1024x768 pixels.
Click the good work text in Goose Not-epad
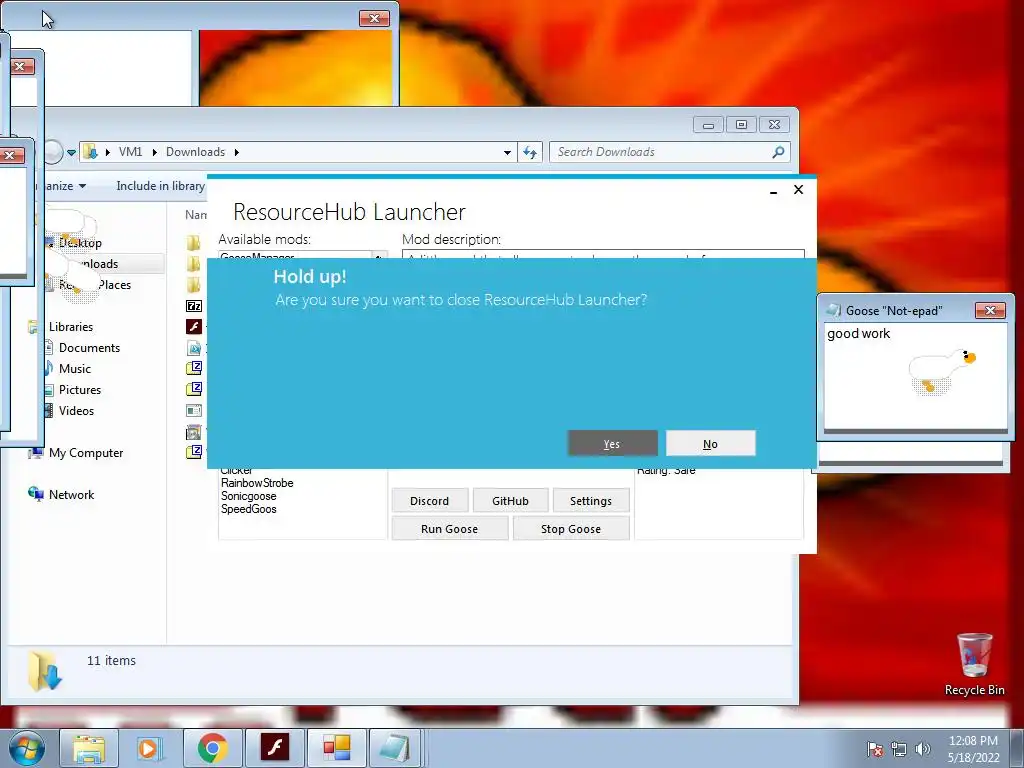[858, 333]
